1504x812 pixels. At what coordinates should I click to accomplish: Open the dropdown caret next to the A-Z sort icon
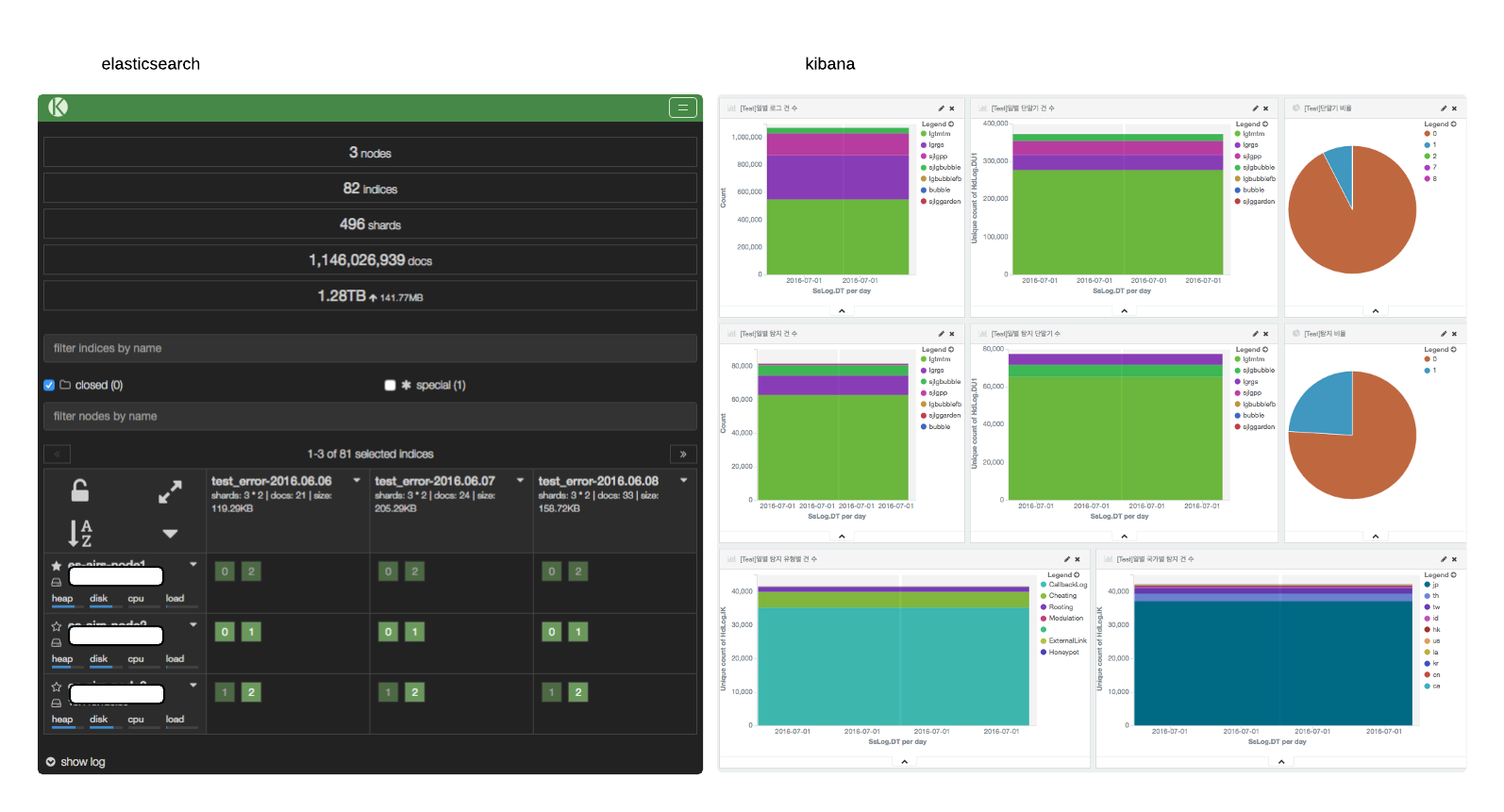pyautogui.click(x=170, y=533)
